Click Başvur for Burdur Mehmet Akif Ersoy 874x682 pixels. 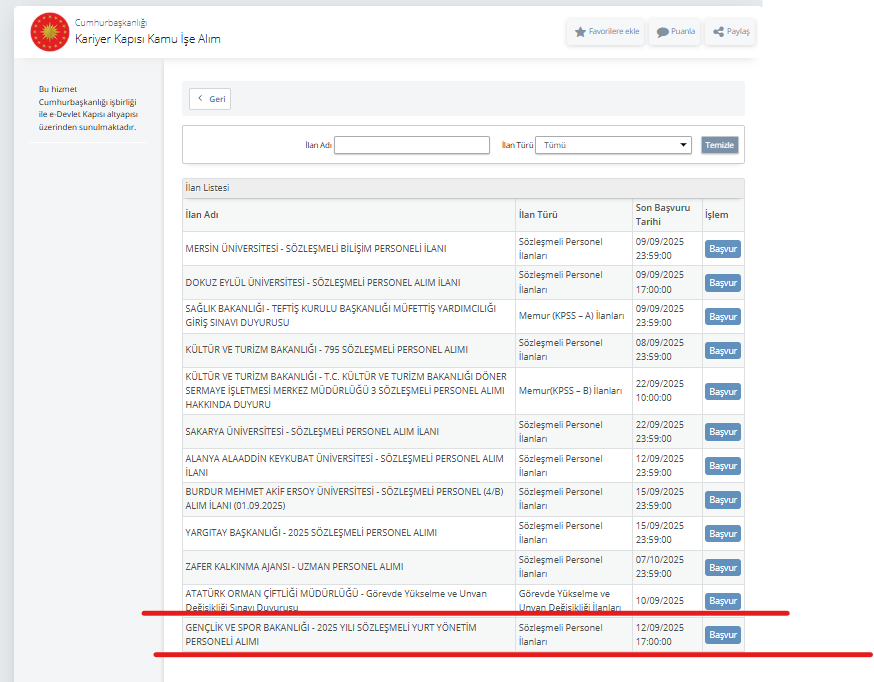[722, 500]
